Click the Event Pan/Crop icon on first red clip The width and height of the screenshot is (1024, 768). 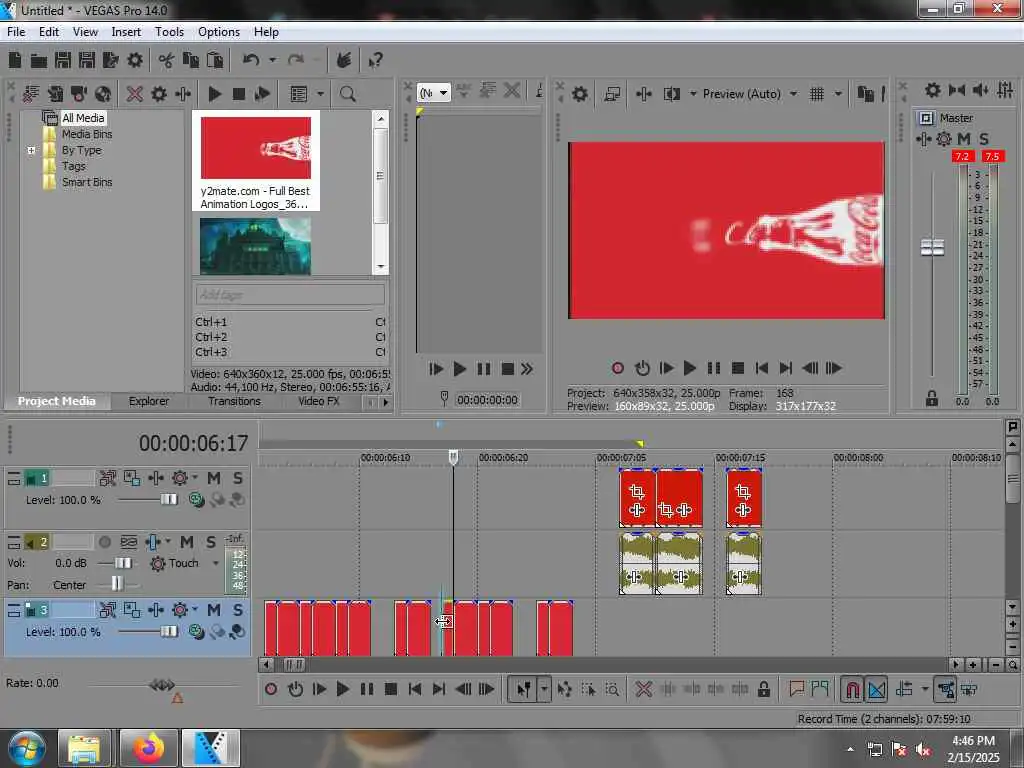[x=637, y=492]
